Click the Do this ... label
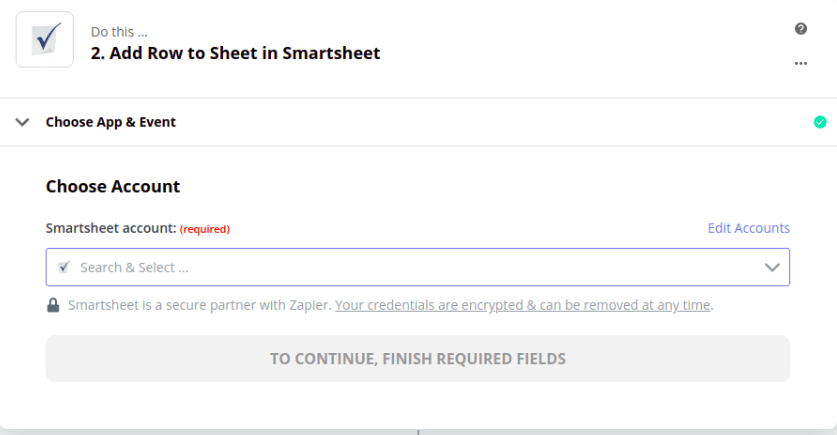837x435 pixels. 119,32
